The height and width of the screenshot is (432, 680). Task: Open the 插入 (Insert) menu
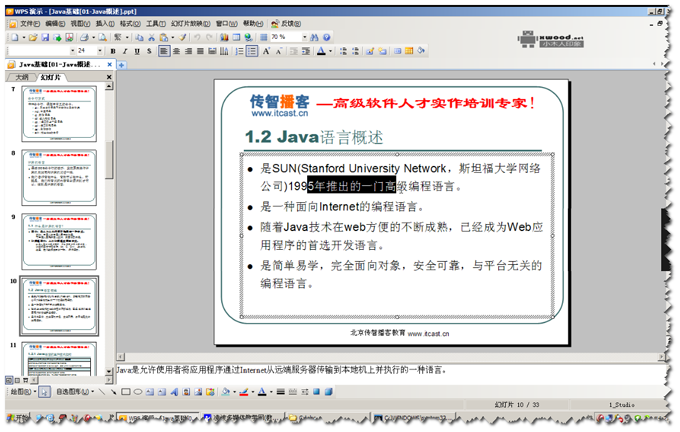(x=105, y=23)
